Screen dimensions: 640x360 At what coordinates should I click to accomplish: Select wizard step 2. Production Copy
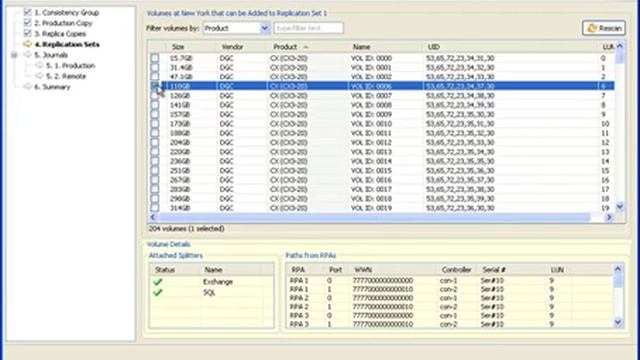click(x=63, y=23)
